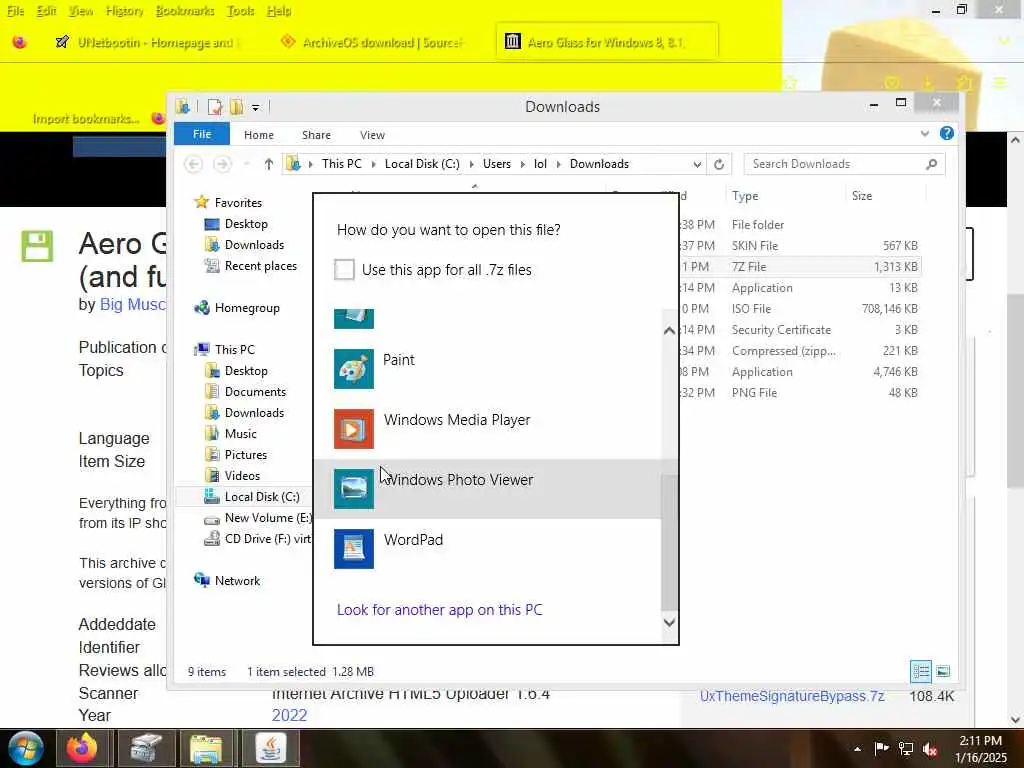Open the Big Muscle author link
Image resolution: width=1024 pixels, height=768 pixels.
click(x=132, y=304)
